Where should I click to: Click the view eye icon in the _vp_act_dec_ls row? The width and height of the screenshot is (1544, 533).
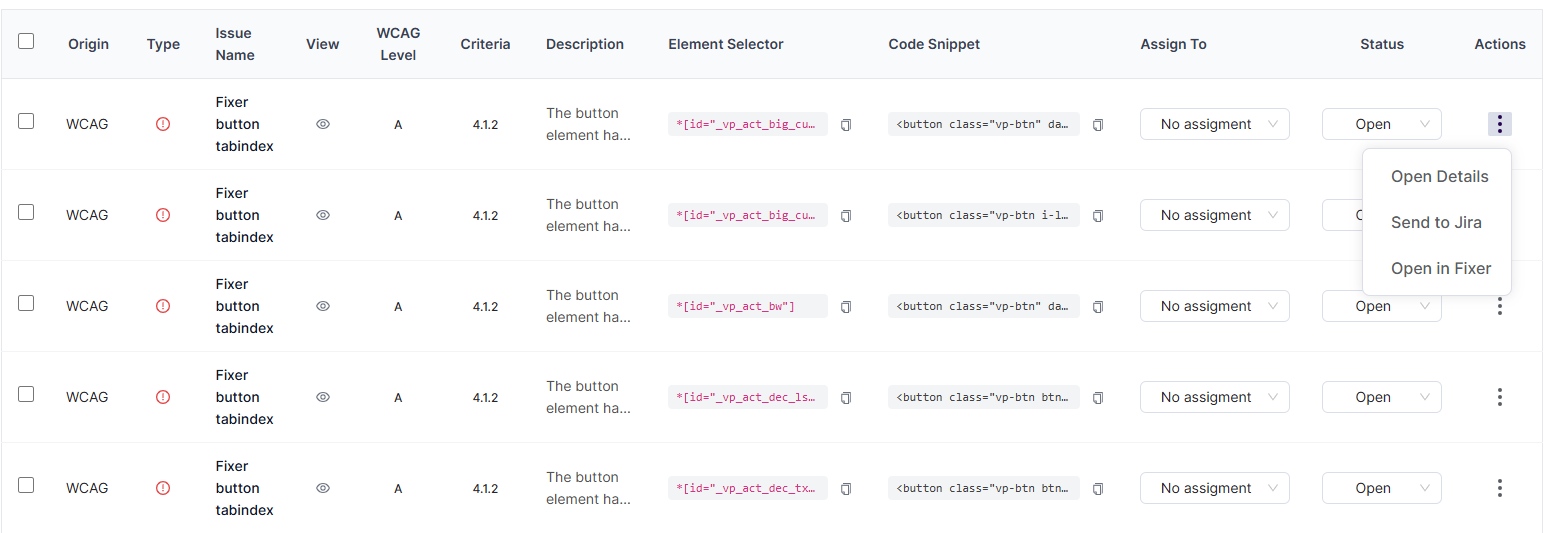pyautogui.click(x=323, y=397)
